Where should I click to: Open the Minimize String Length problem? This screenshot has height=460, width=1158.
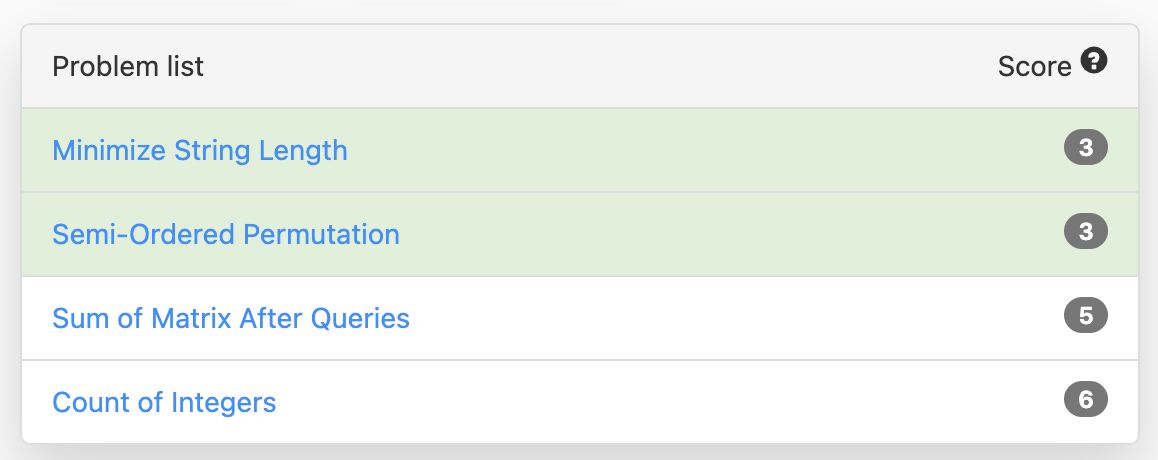(x=199, y=151)
